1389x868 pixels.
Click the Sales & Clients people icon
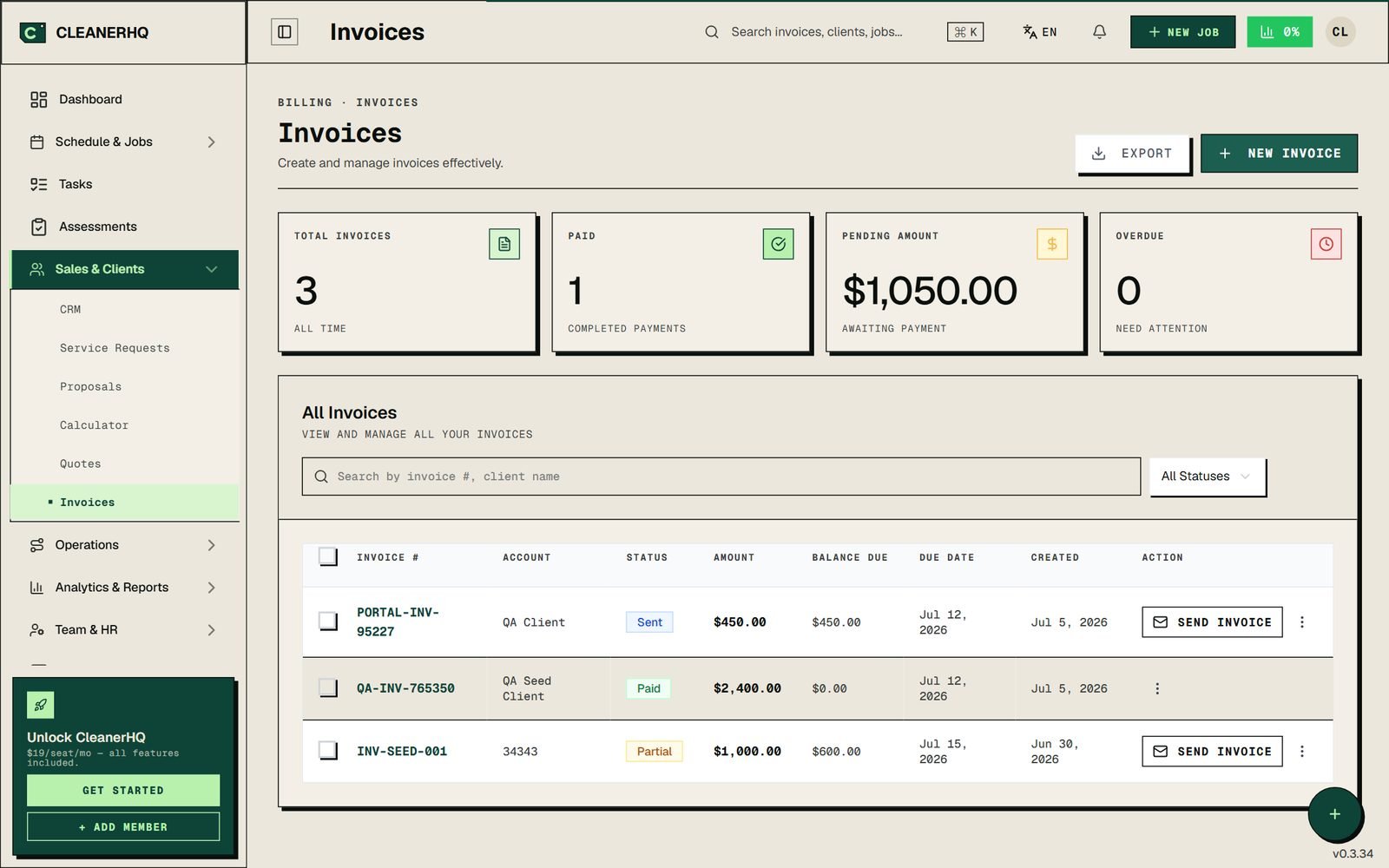(36, 269)
